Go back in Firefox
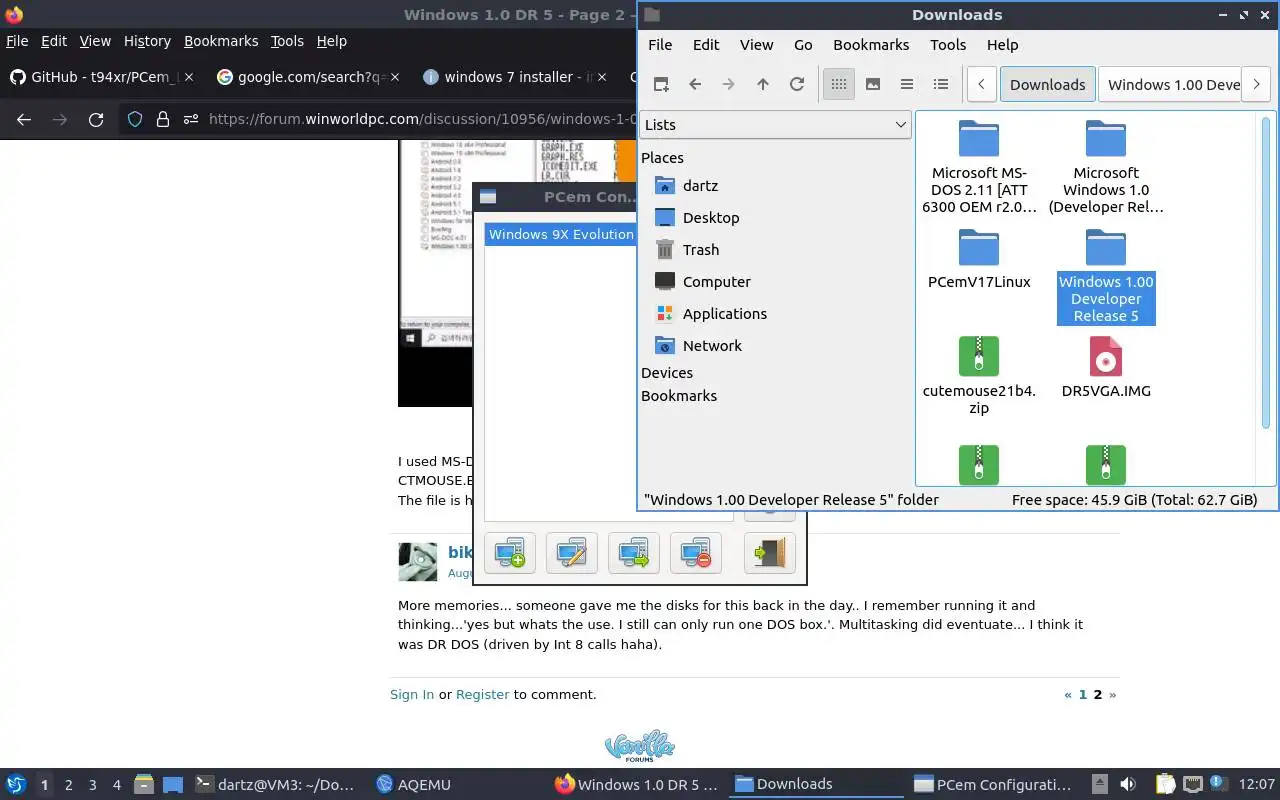 click(x=24, y=120)
